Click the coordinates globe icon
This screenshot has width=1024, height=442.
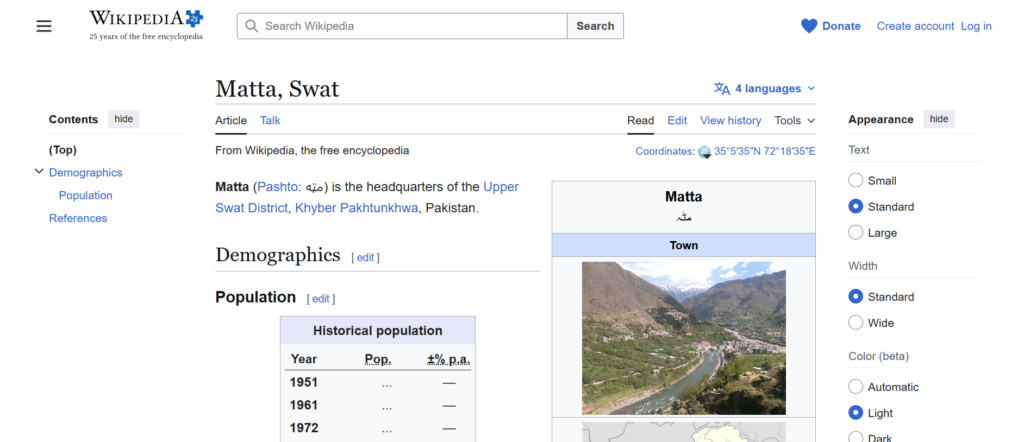pos(705,151)
